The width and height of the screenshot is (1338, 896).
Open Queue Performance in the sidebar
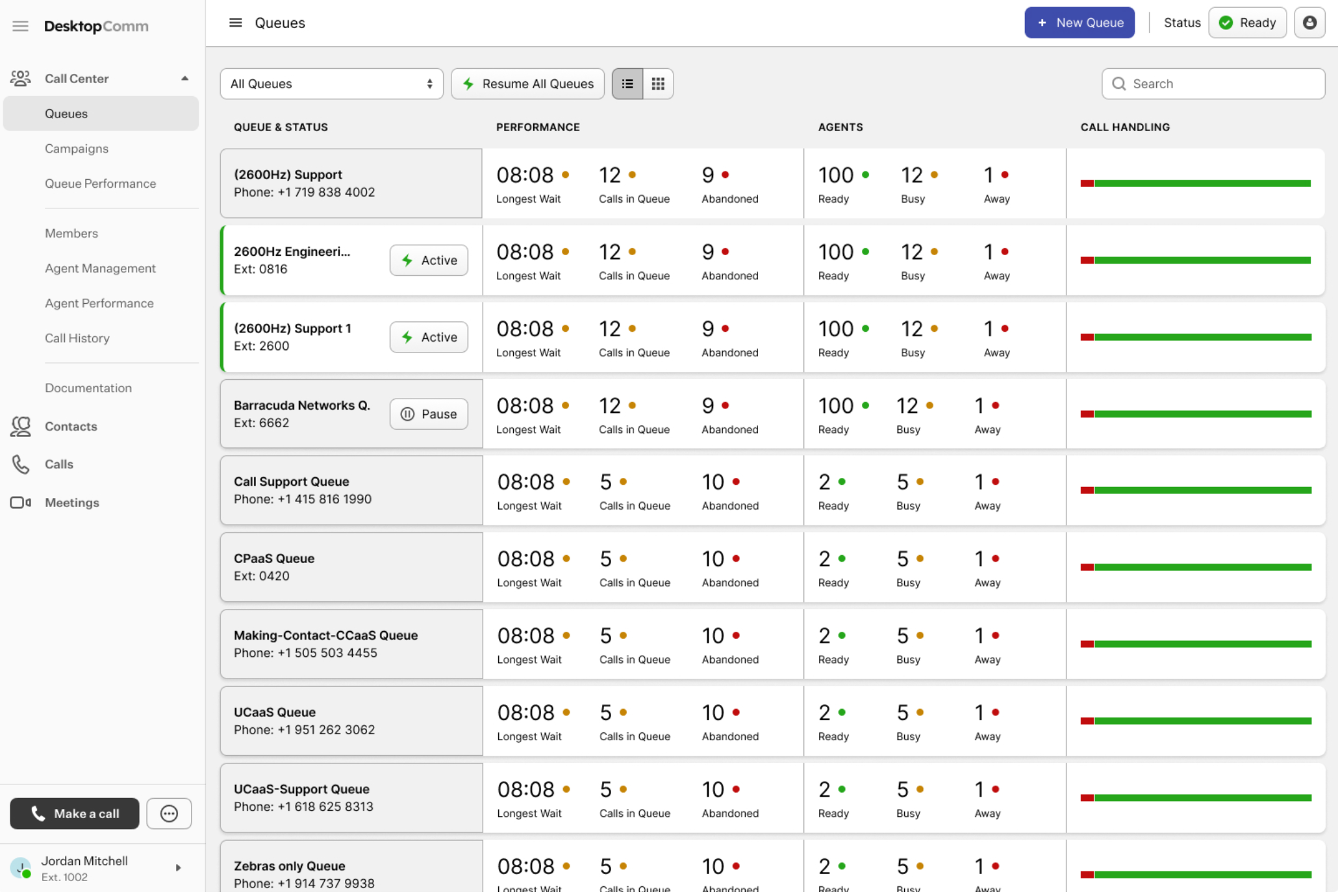(100, 184)
